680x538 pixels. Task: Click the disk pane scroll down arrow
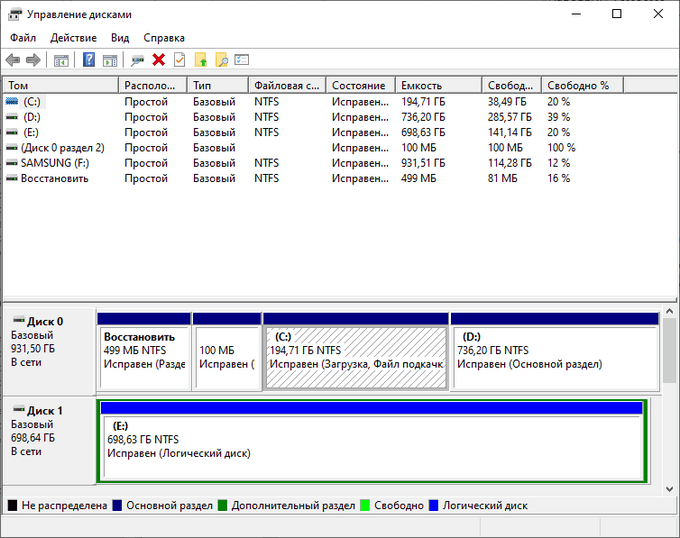(x=669, y=489)
